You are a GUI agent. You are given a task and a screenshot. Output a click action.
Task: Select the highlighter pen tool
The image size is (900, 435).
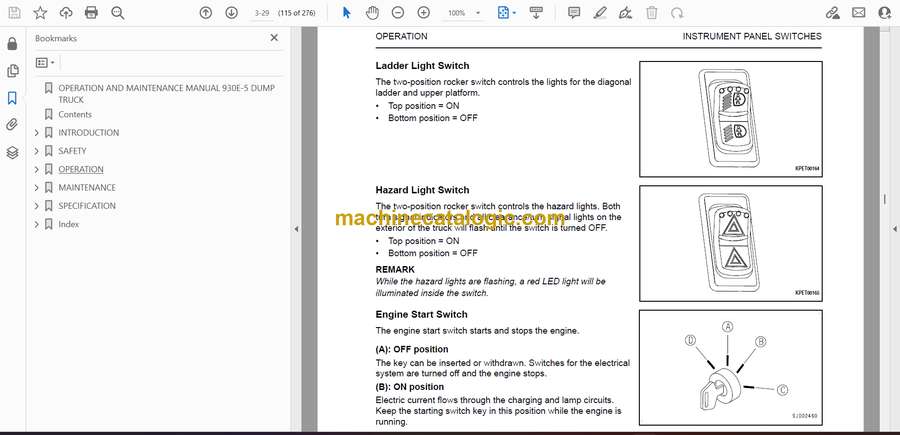click(600, 13)
